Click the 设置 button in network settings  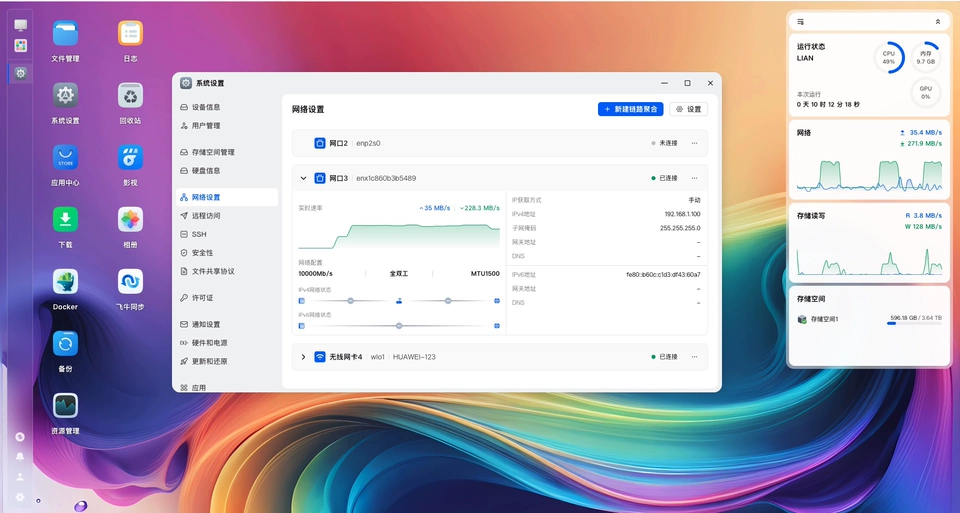pyautogui.click(x=688, y=109)
